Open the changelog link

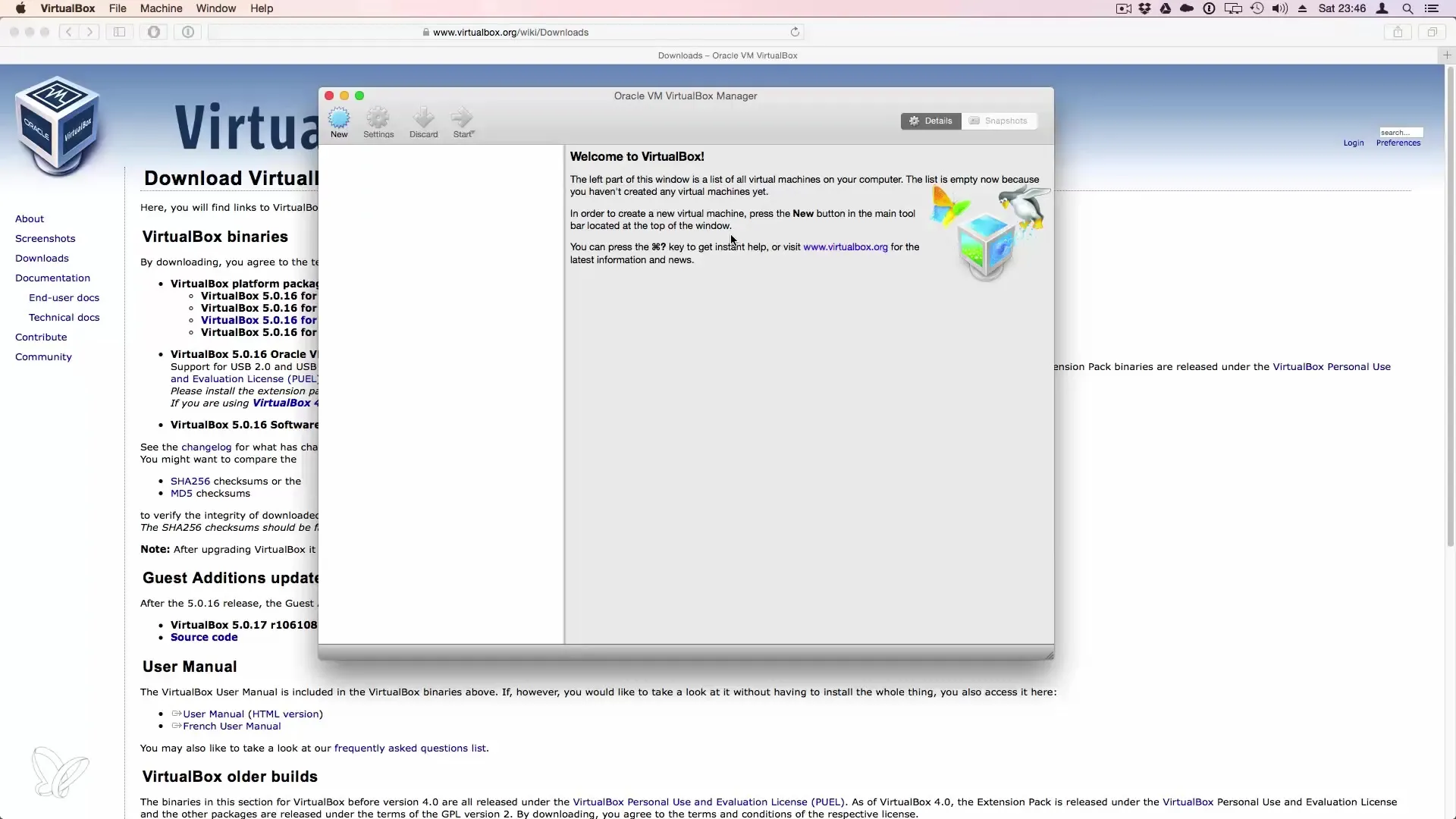(x=206, y=447)
